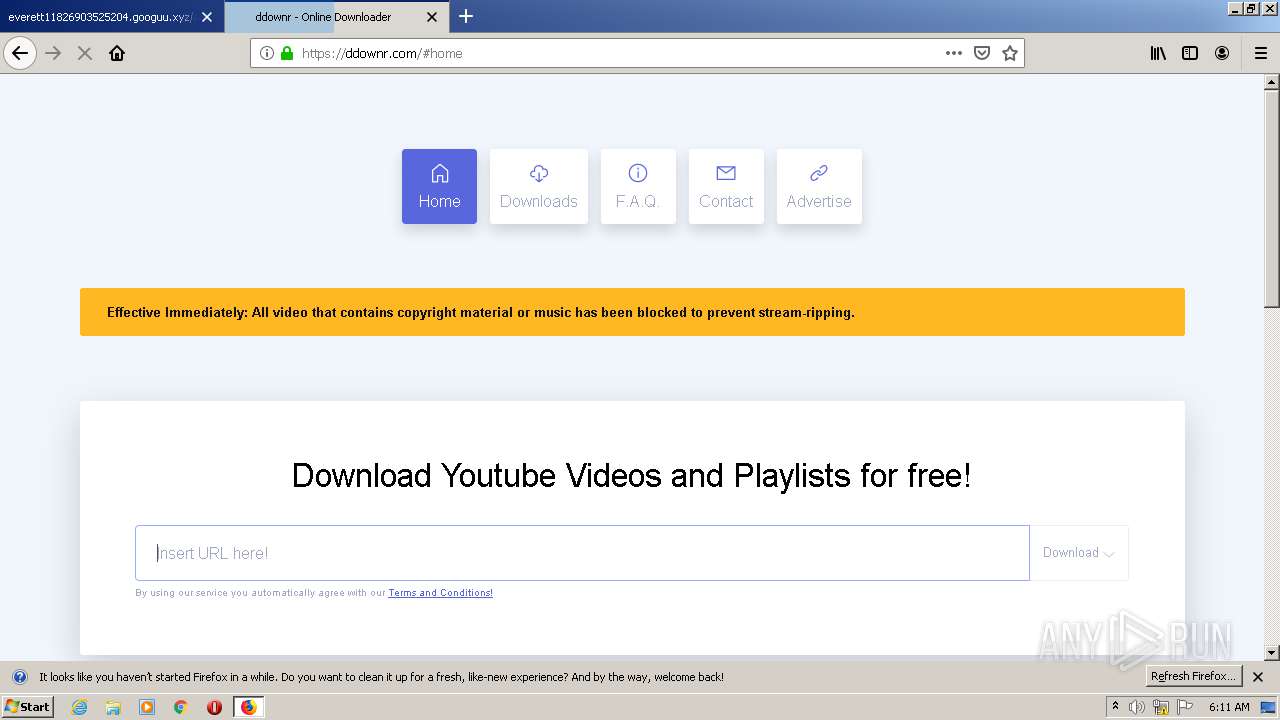Open Action Center flag icon
Image resolution: width=1280 pixels, height=720 pixels.
click(x=1185, y=707)
